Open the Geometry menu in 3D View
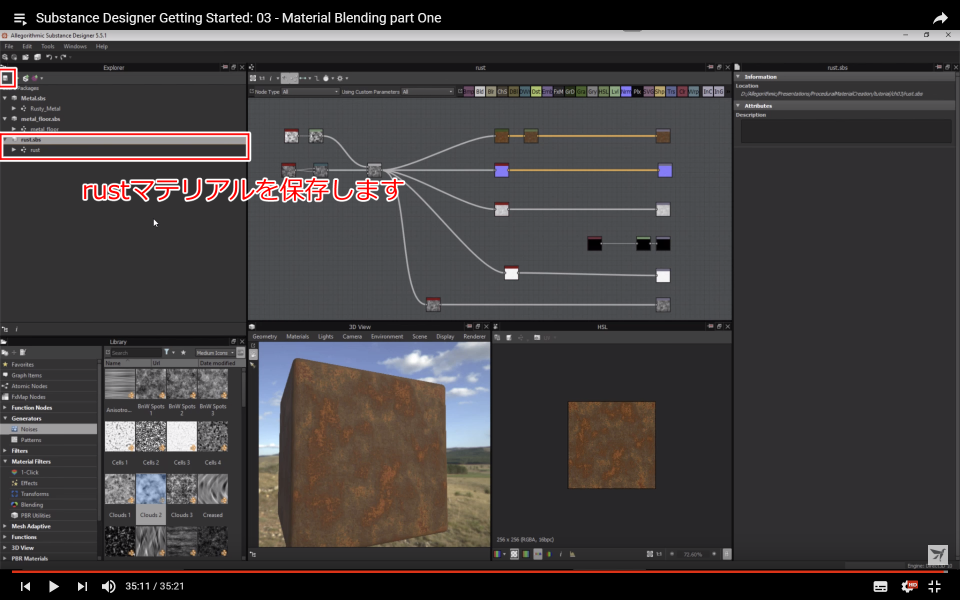The height and width of the screenshot is (600, 960). click(264, 337)
